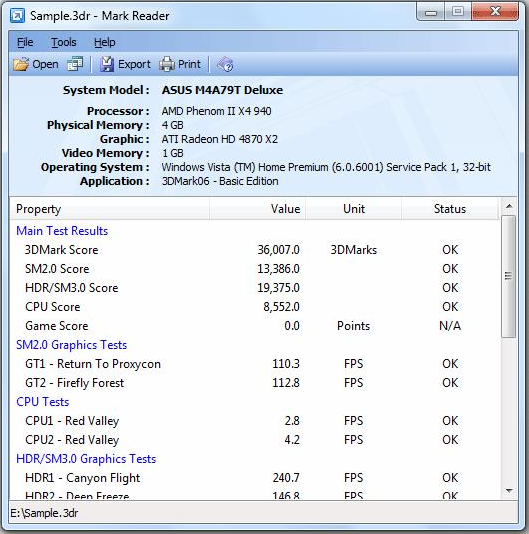Click the AMD Phenom II X4 940 text
Screen dimensions: 529x534
point(216,111)
